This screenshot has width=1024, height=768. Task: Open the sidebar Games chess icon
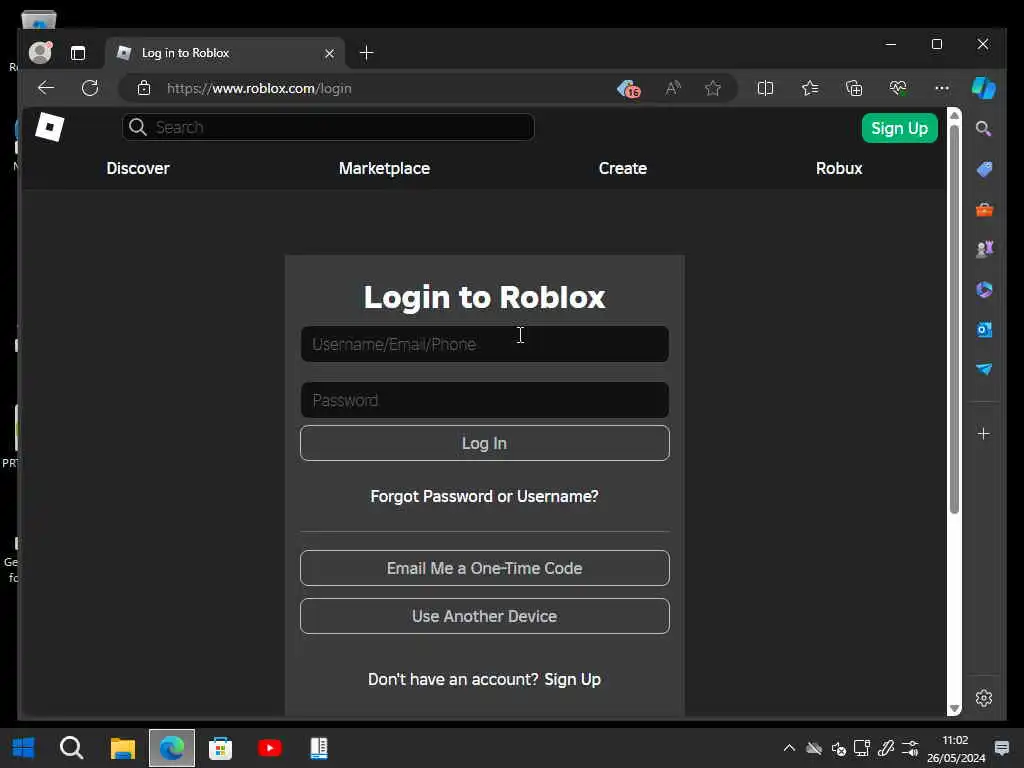pyautogui.click(x=984, y=249)
